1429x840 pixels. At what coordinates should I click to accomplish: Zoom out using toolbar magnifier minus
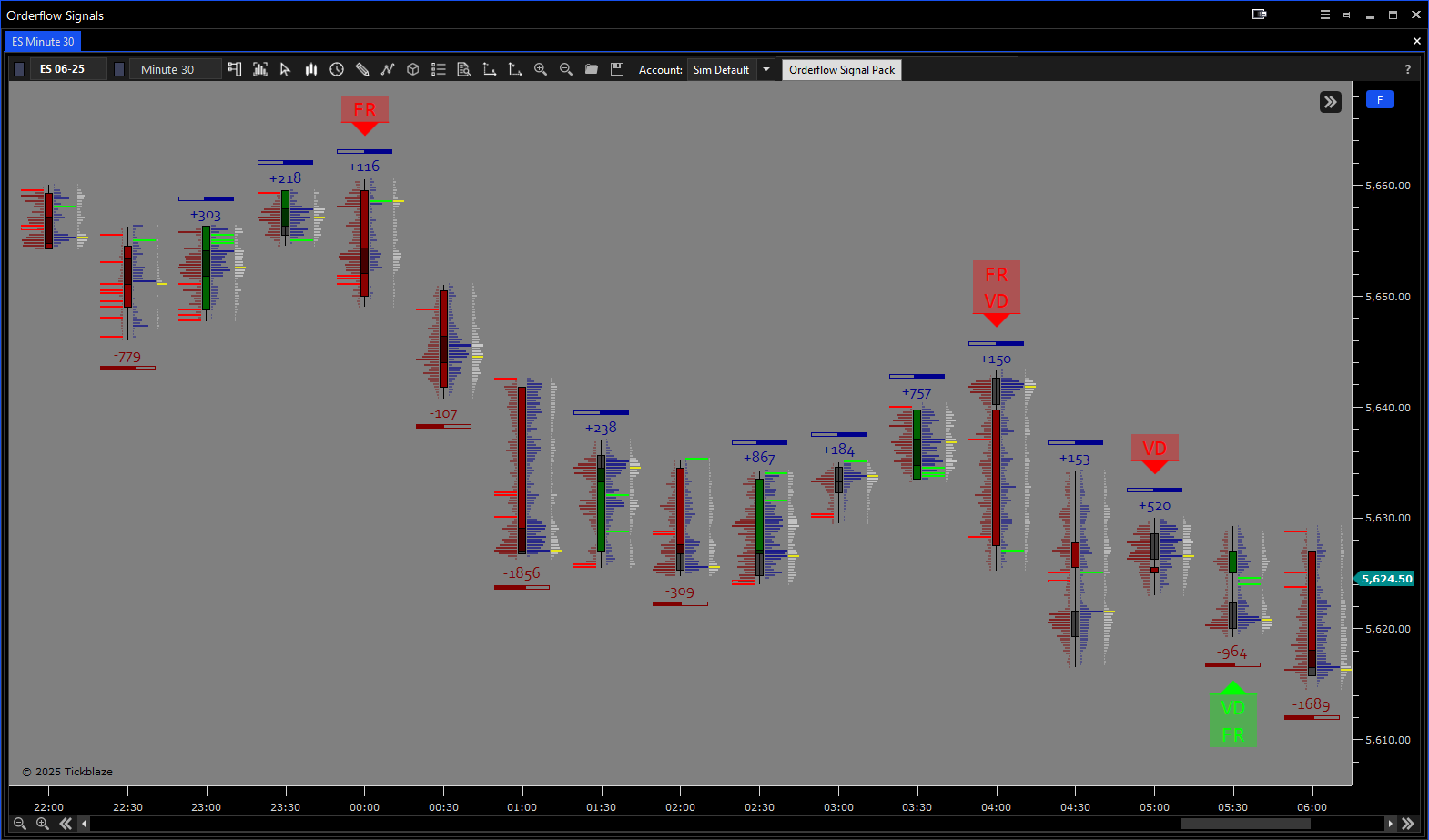566,69
